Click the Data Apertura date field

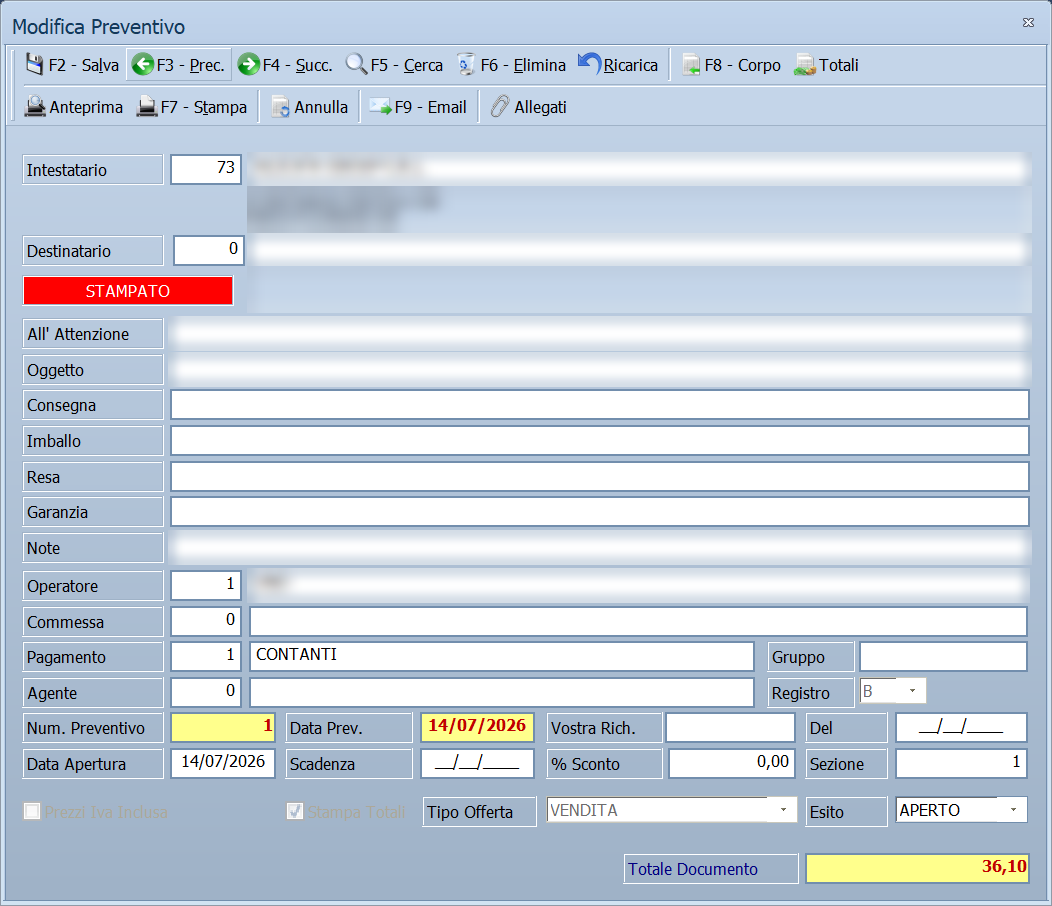click(223, 764)
